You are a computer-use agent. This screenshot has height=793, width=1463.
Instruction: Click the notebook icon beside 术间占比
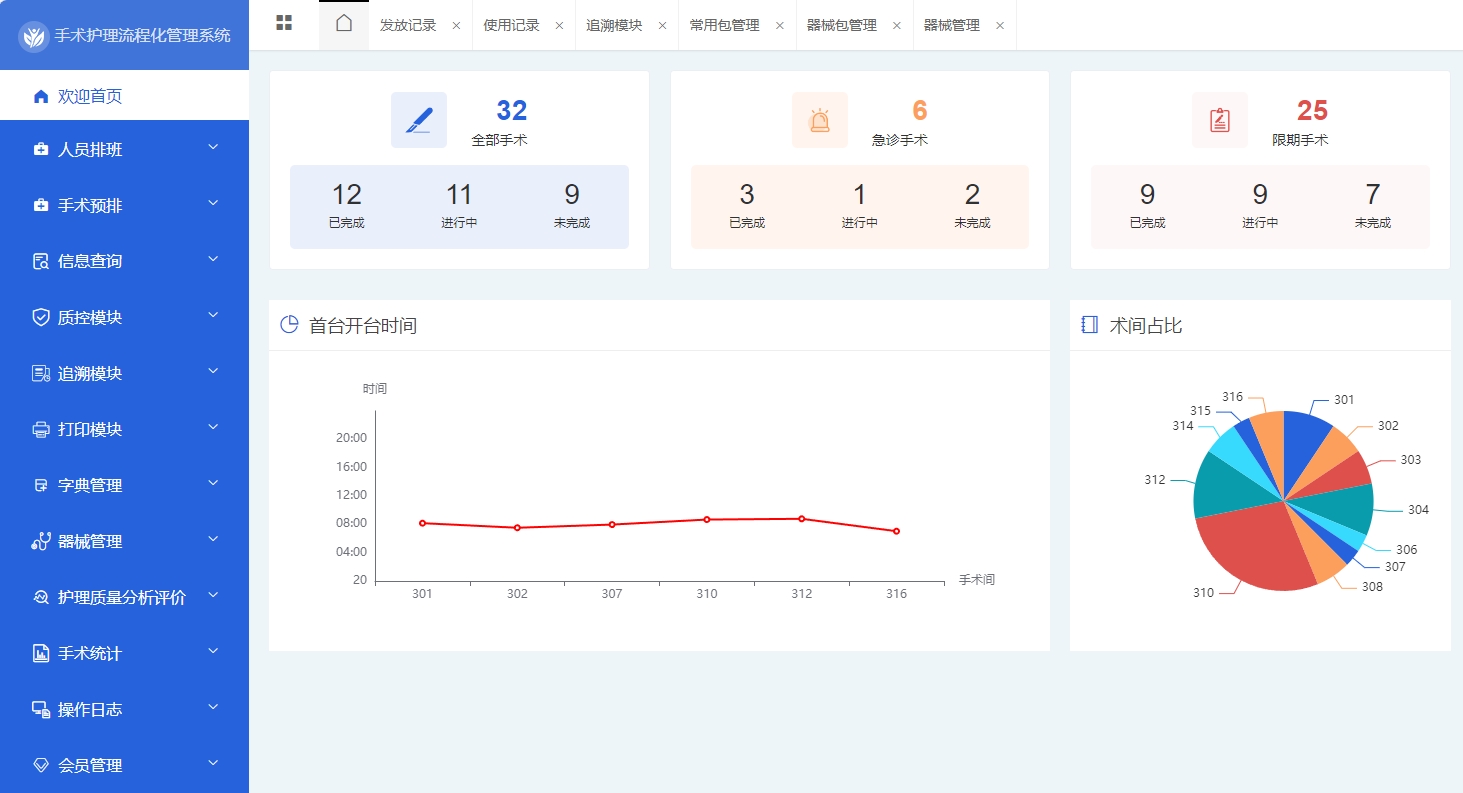tap(1090, 325)
